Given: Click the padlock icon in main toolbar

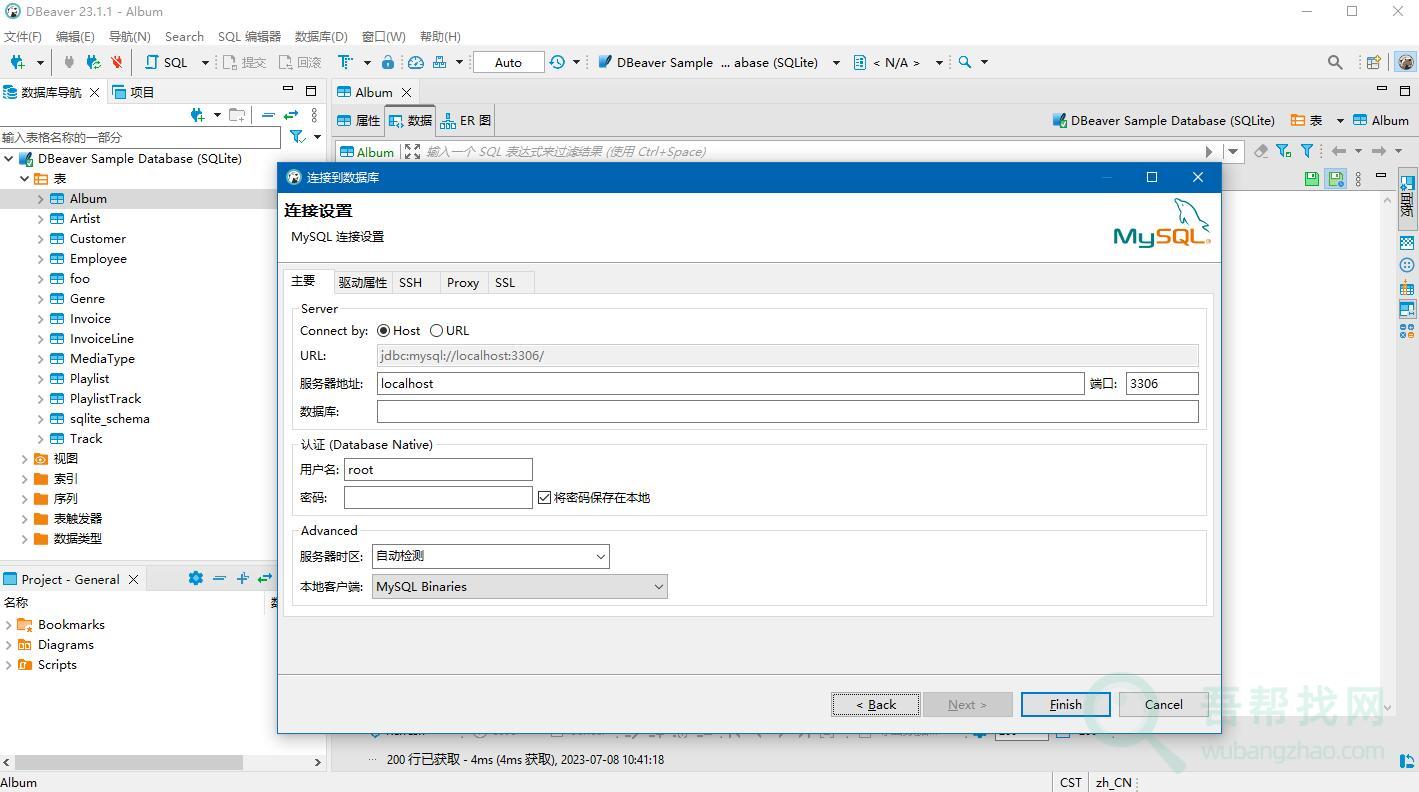Looking at the screenshot, I should [x=388, y=62].
